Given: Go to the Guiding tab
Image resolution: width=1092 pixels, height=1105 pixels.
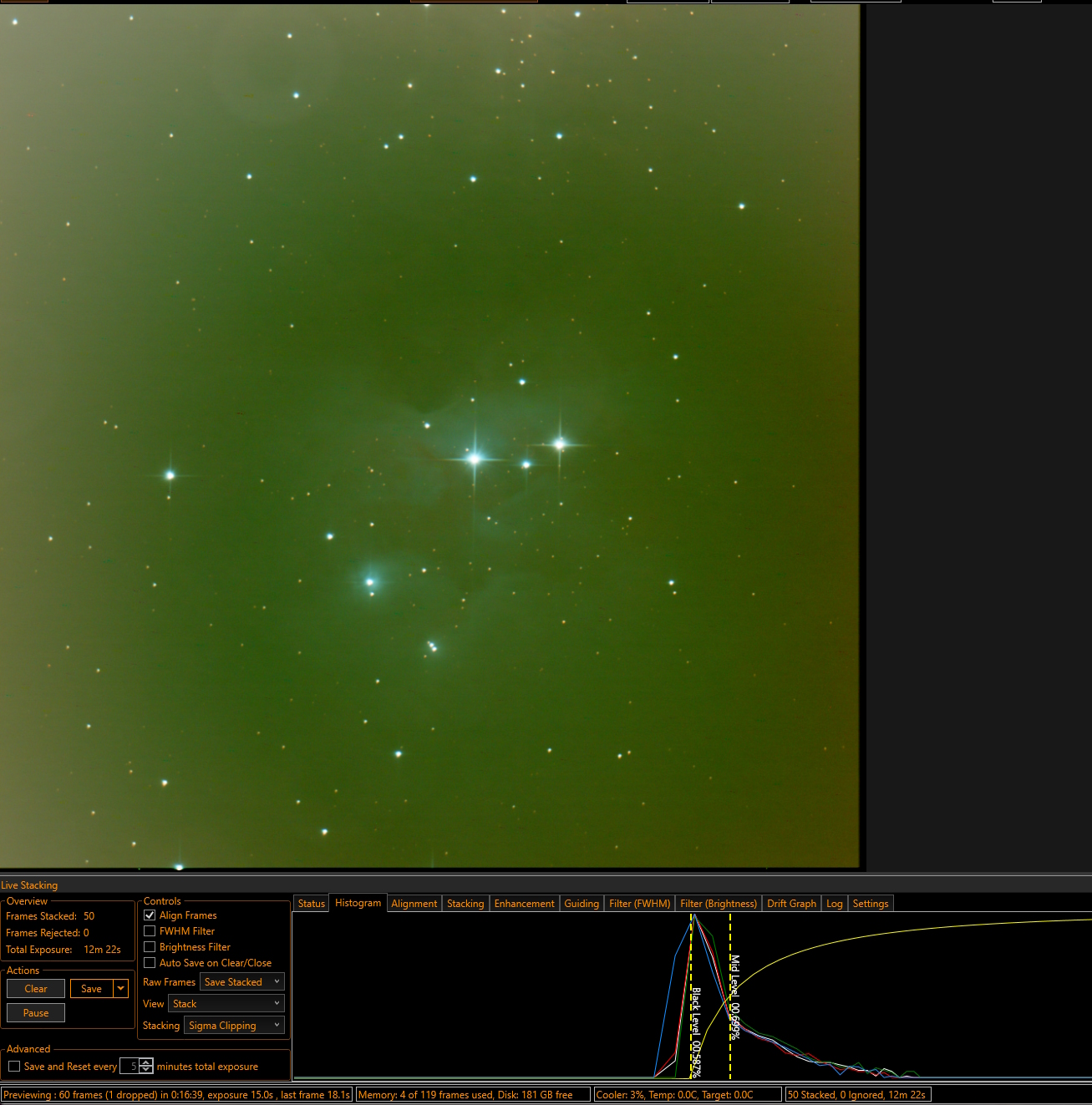Looking at the screenshot, I should [582, 904].
